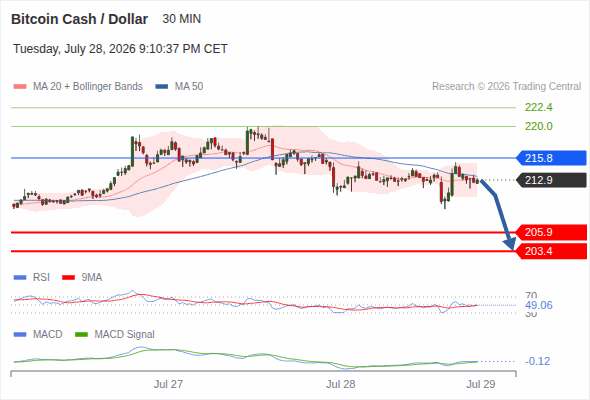
Task: Click the red 205.9 support price tag
Action: point(551,232)
